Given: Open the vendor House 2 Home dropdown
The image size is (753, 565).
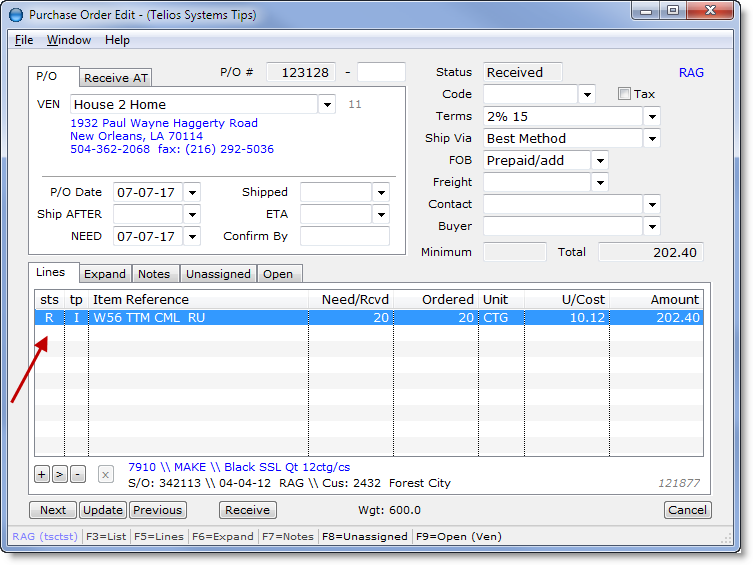Looking at the screenshot, I should 328,105.
